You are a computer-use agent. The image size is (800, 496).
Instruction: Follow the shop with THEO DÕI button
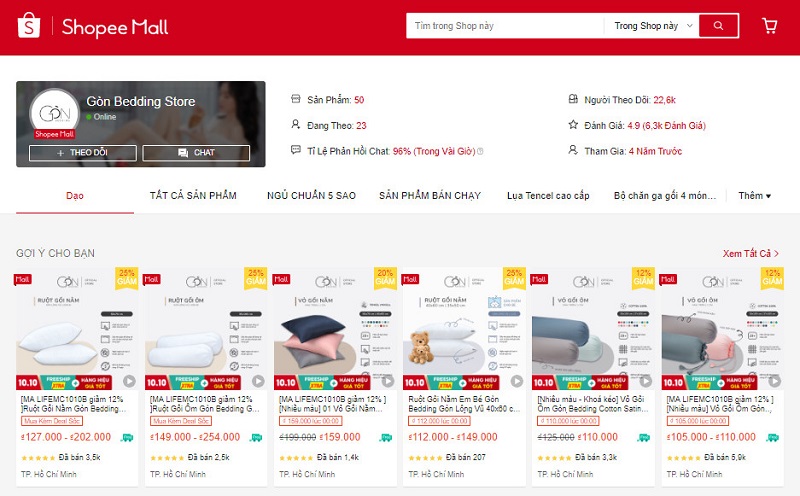coord(83,153)
